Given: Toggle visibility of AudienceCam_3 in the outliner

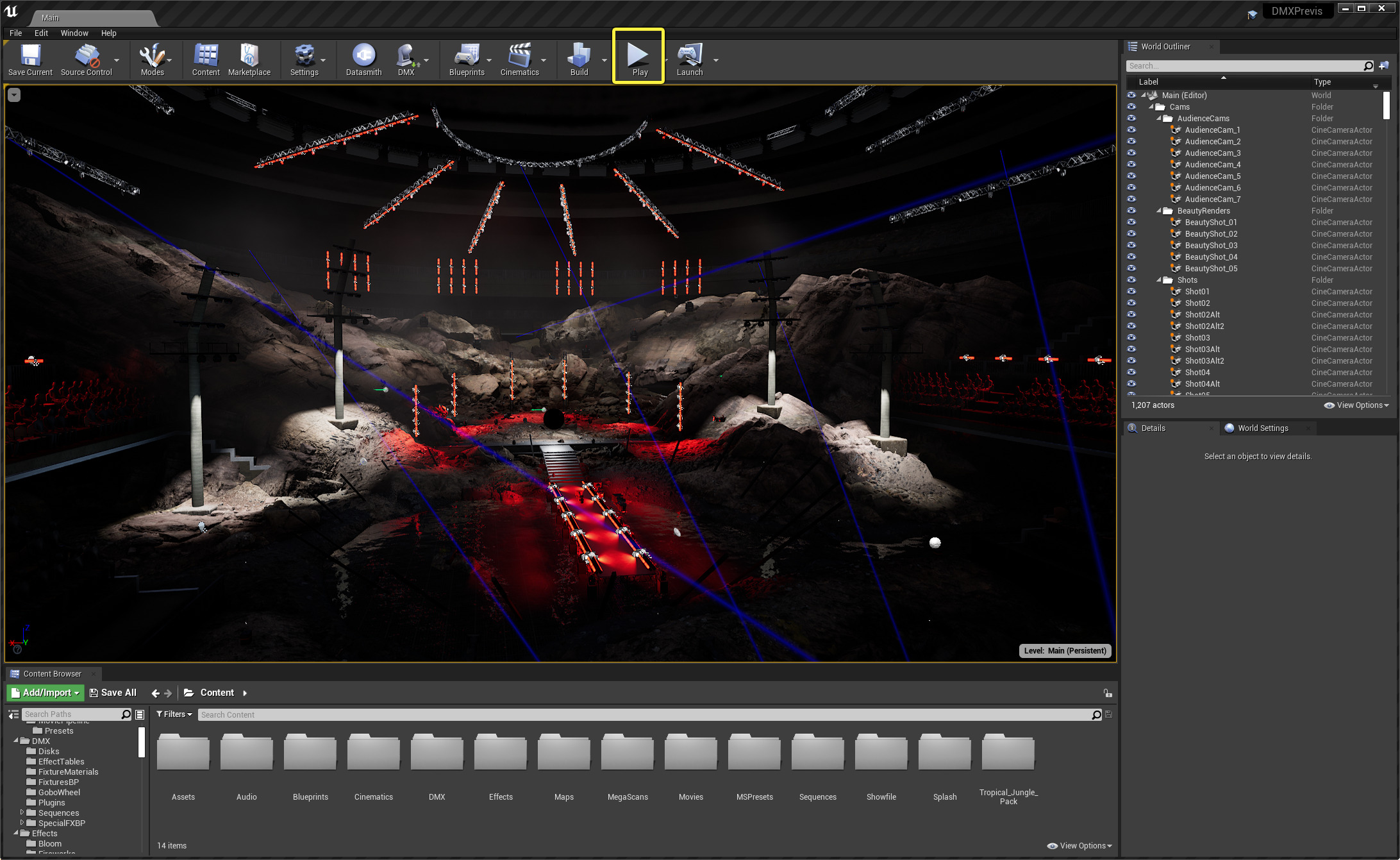Looking at the screenshot, I should tap(1131, 153).
